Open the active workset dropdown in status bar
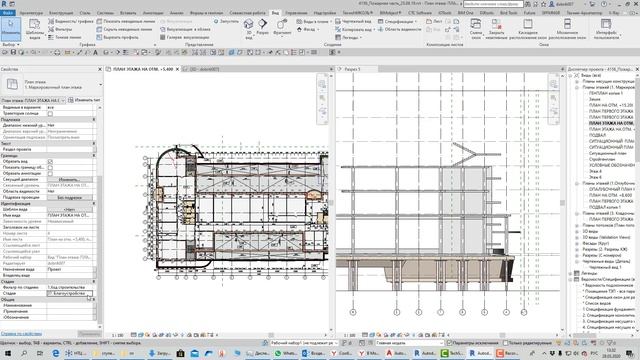Viewport: 640px width, 360px height. point(304,343)
